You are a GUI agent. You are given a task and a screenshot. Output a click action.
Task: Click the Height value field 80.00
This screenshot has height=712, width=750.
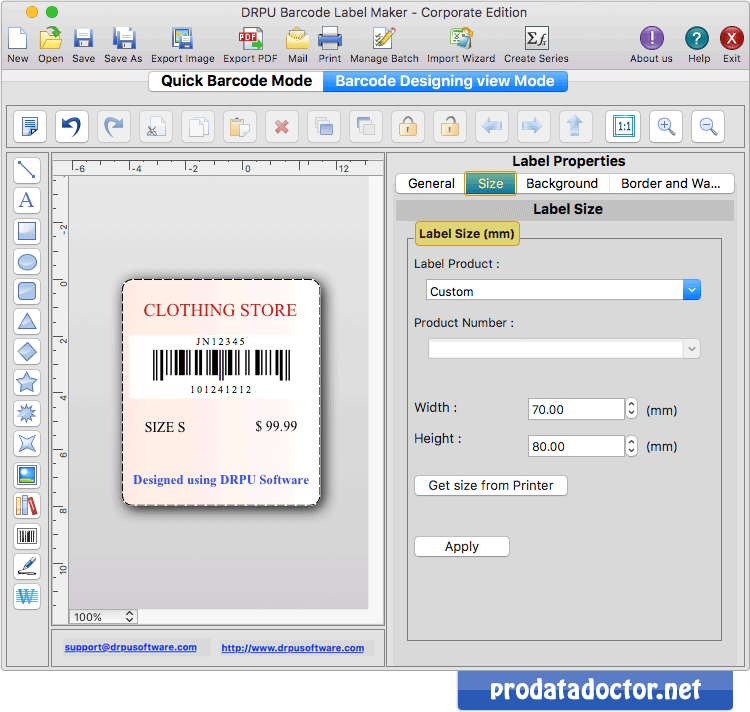pyautogui.click(x=576, y=446)
